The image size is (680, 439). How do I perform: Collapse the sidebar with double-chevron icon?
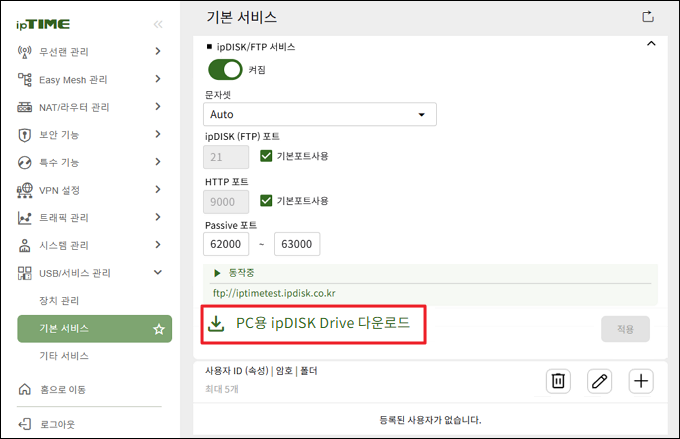(x=158, y=24)
